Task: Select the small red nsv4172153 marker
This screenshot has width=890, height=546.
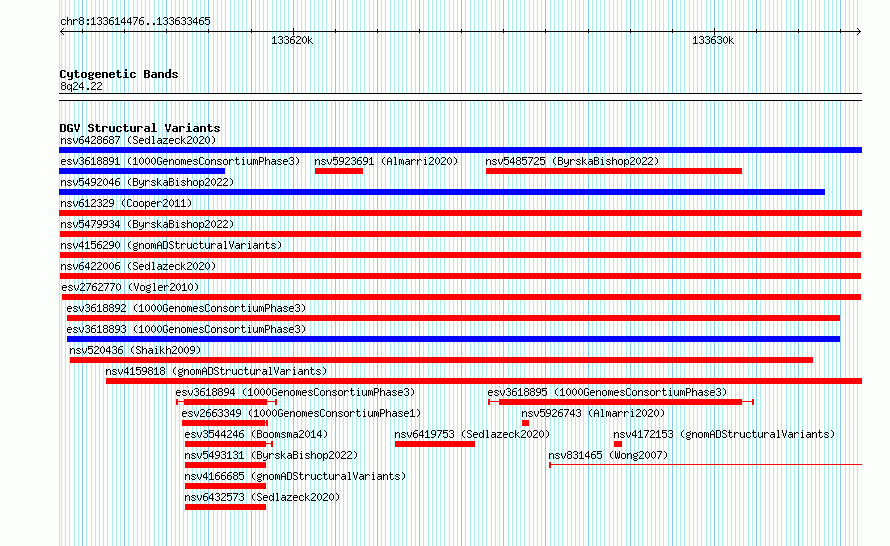Action: [x=618, y=444]
